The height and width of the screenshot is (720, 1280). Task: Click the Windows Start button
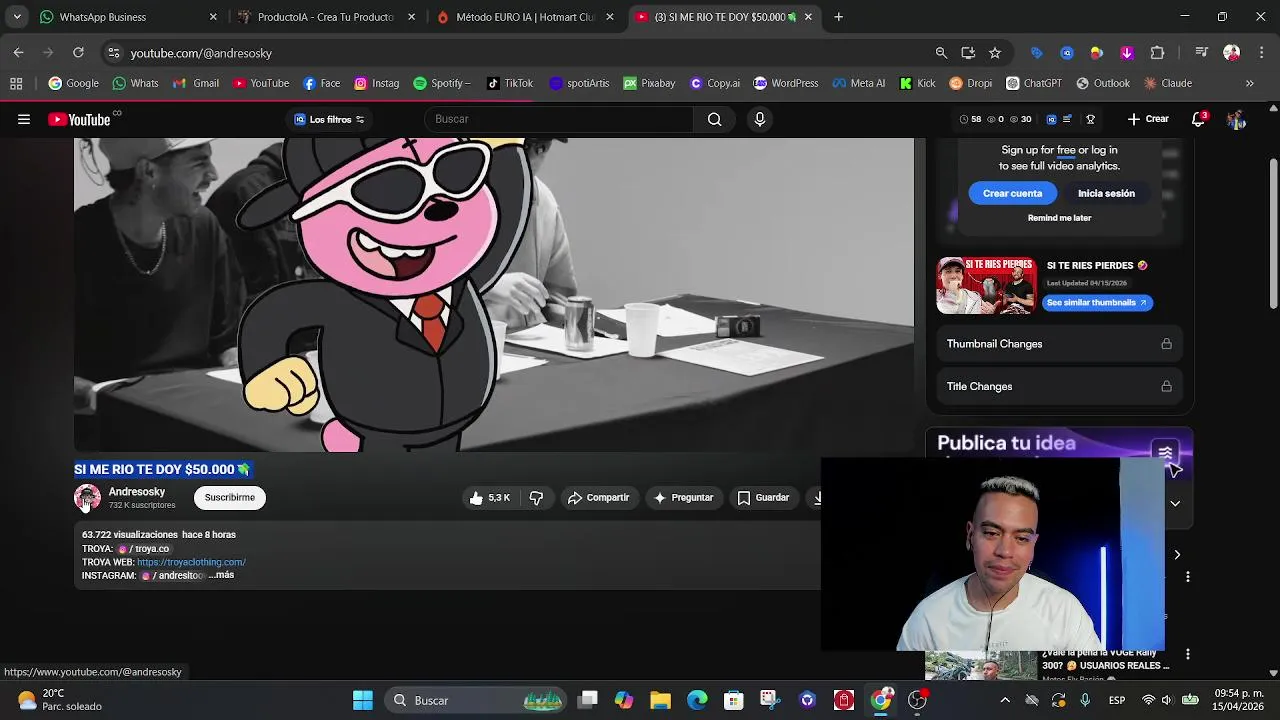tap(363, 700)
